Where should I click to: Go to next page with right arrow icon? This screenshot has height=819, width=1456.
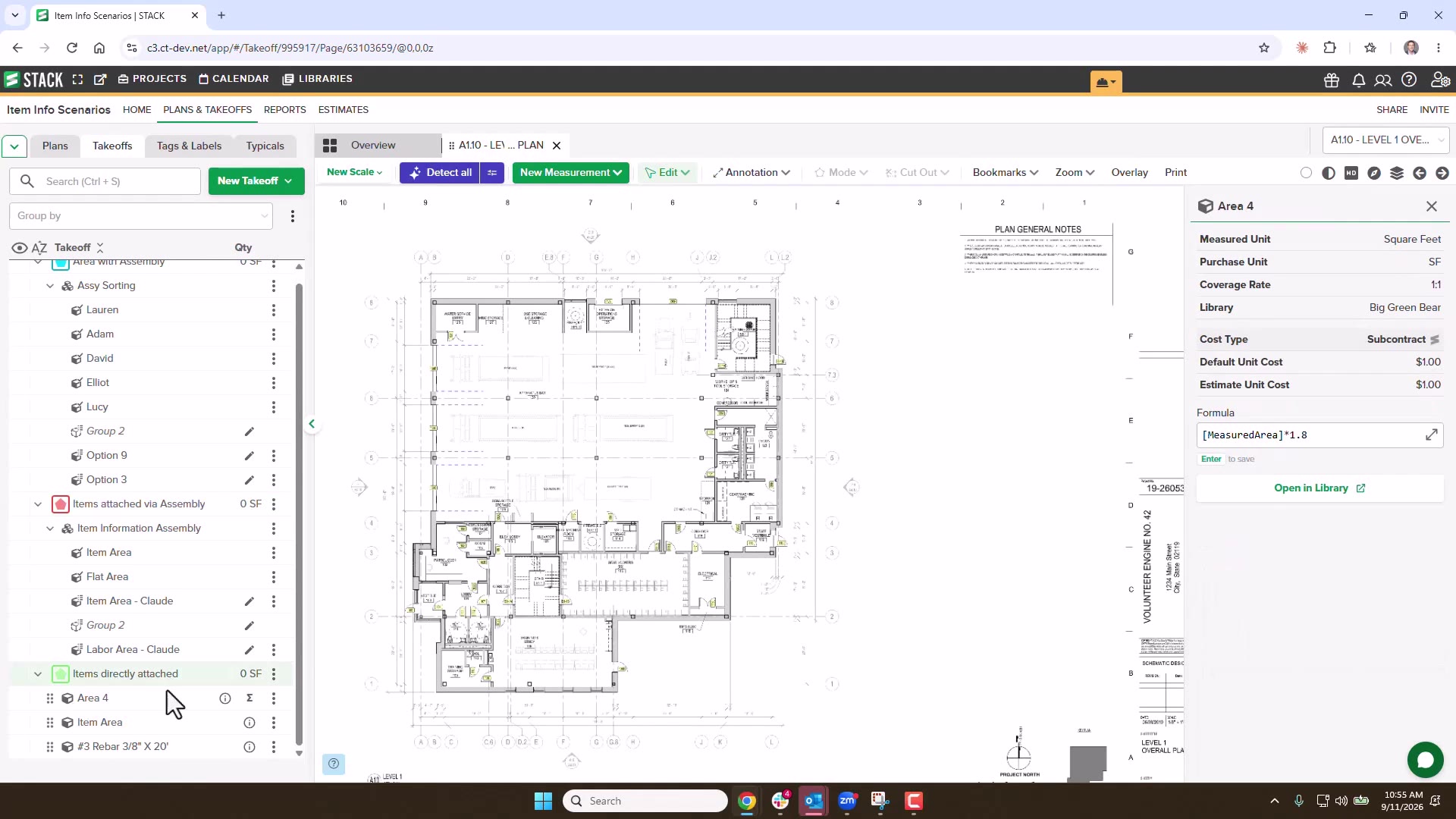point(1442,173)
